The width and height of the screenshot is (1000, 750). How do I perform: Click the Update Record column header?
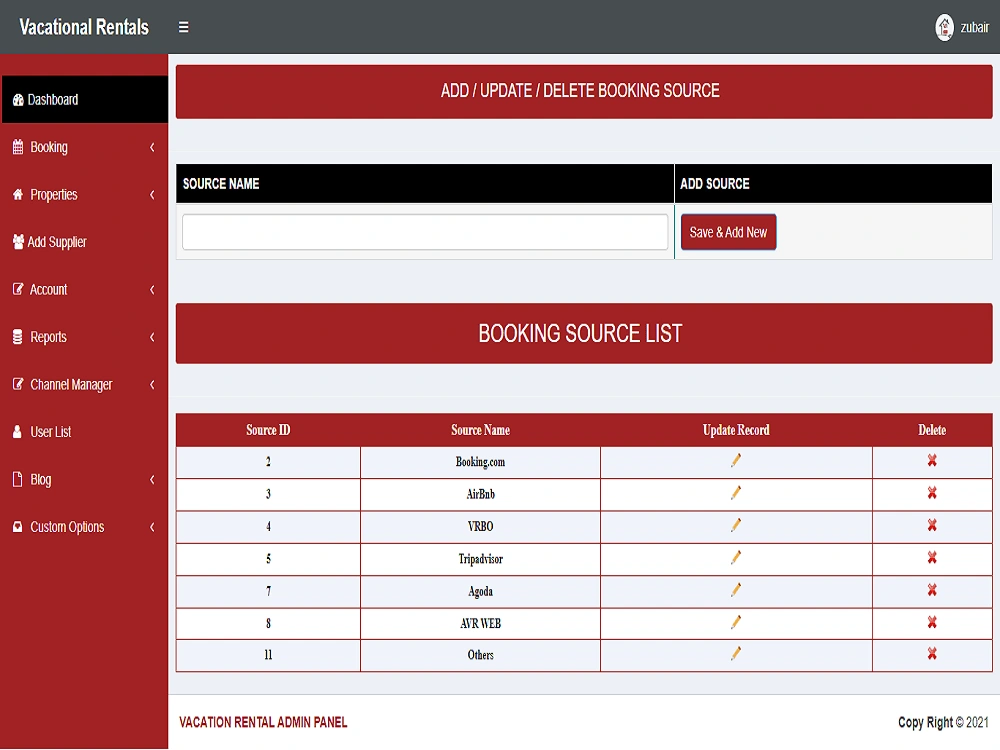(736, 430)
